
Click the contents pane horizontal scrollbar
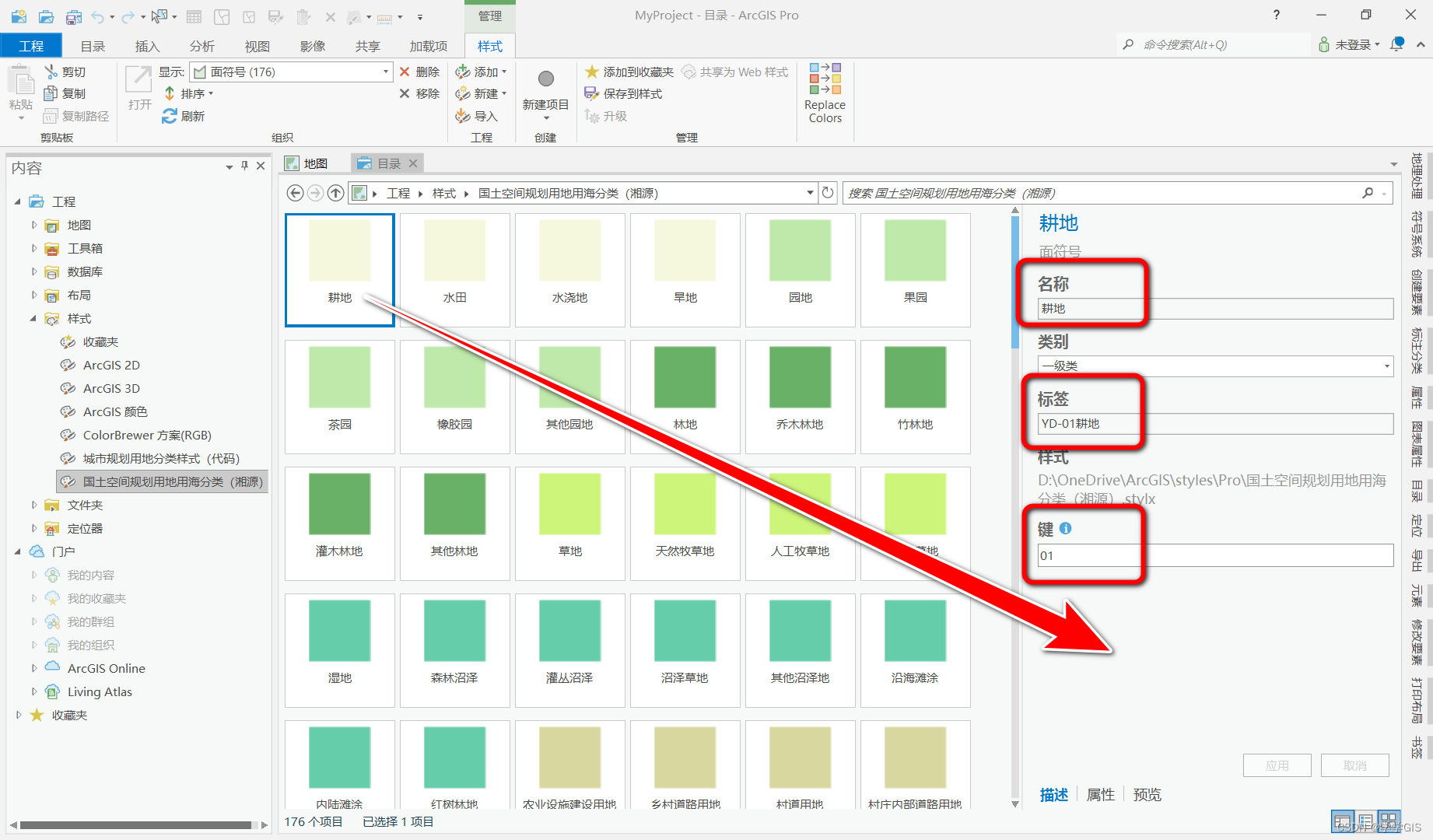(x=135, y=824)
